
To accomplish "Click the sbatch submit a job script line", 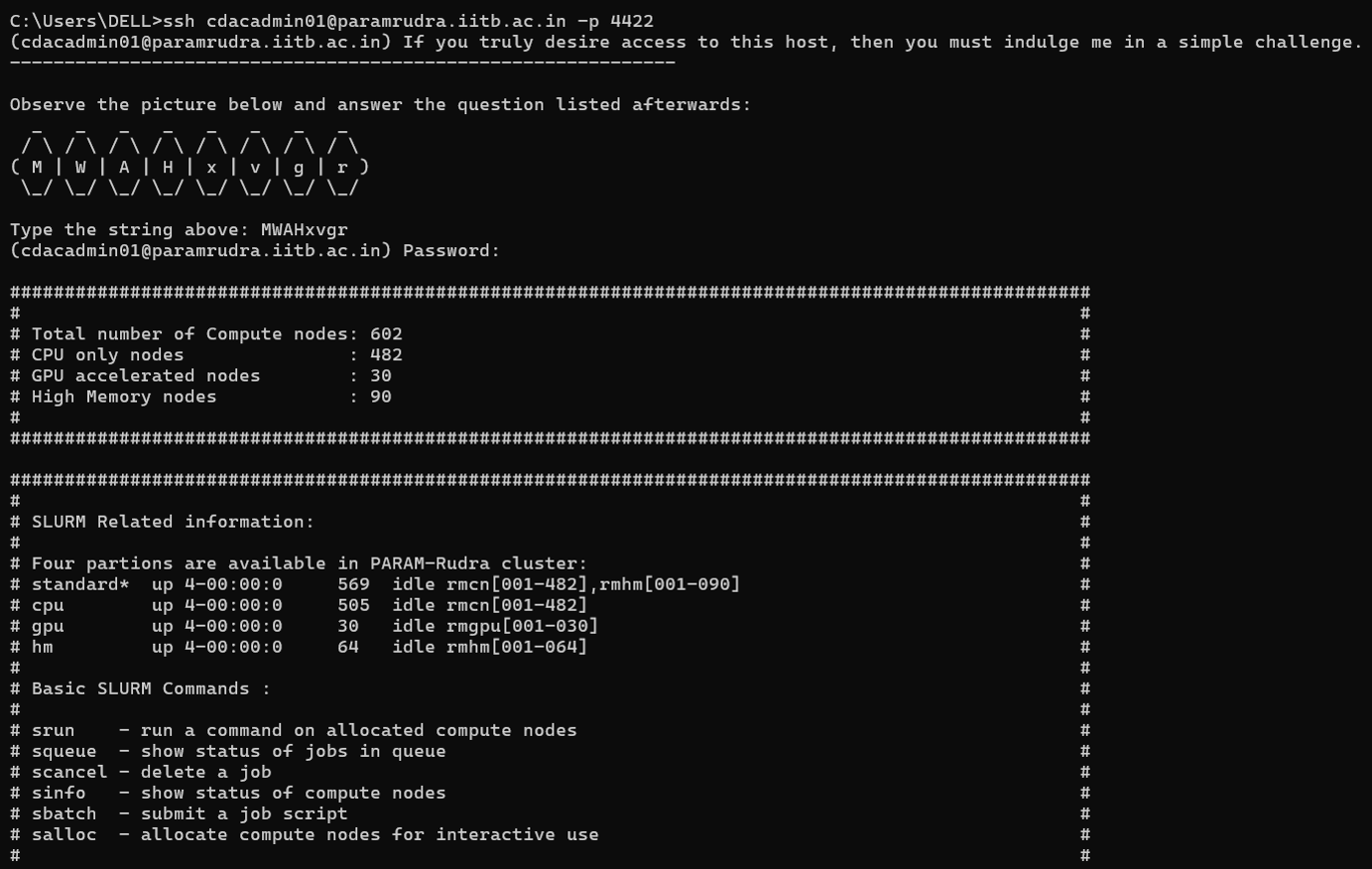I will click(x=189, y=813).
